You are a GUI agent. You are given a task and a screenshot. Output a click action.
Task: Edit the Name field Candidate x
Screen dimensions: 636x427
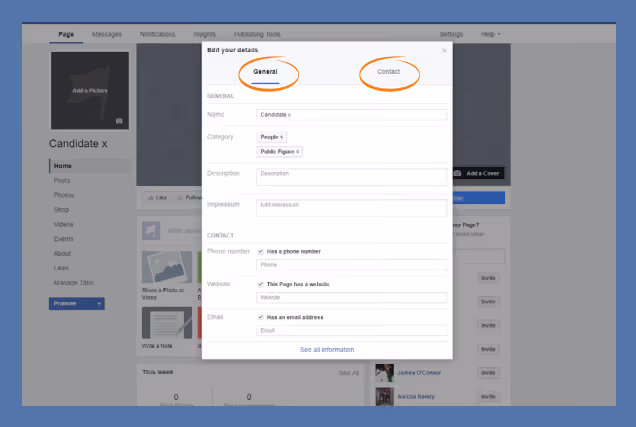click(351, 115)
